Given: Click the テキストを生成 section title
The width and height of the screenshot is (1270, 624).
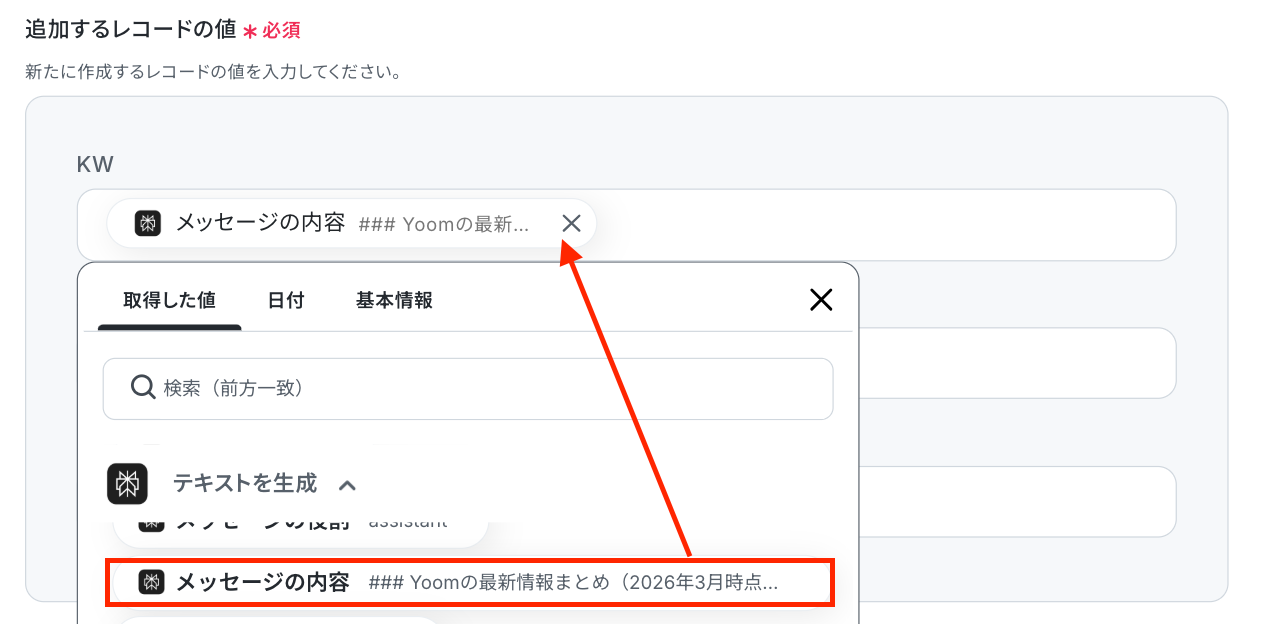Looking at the screenshot, I should pyautogui.click(x=245, y=484).
